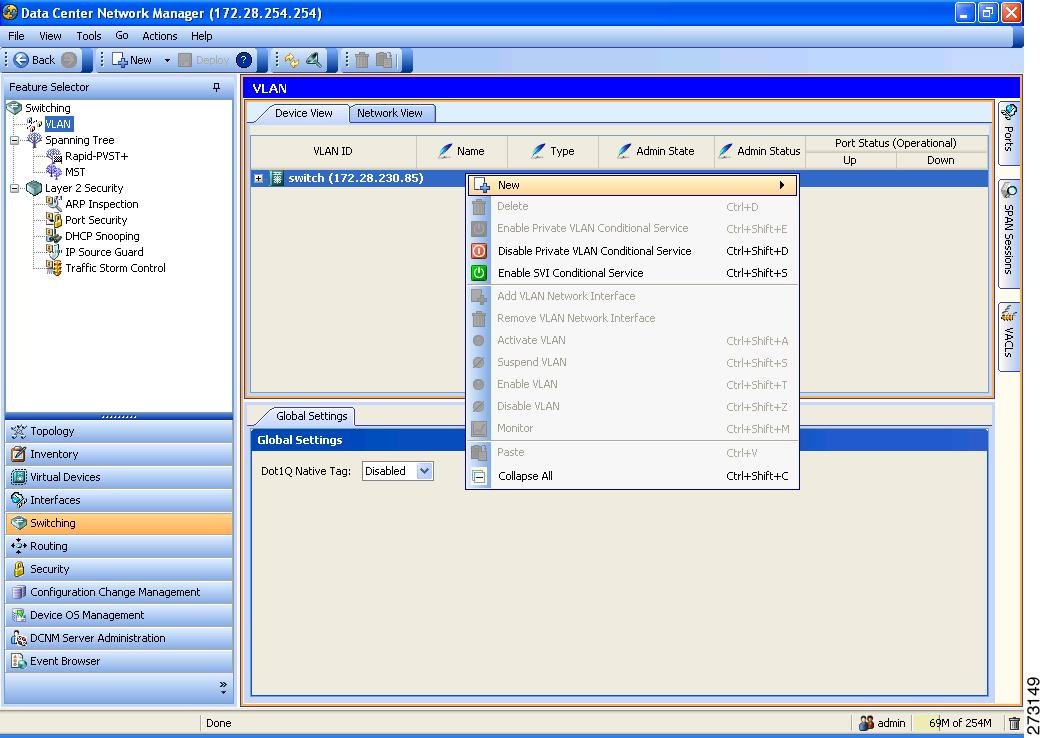Screen dimensions: 1044x738
Task: Open the Switching section
Action: point(119,524)
